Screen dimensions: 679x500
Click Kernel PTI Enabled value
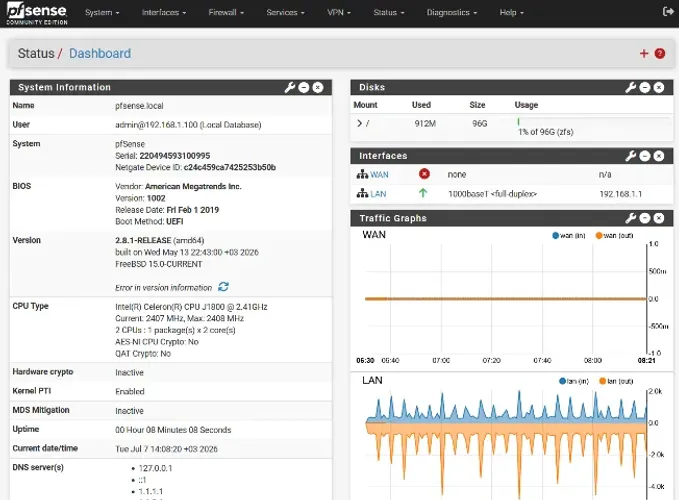point(130,391)
